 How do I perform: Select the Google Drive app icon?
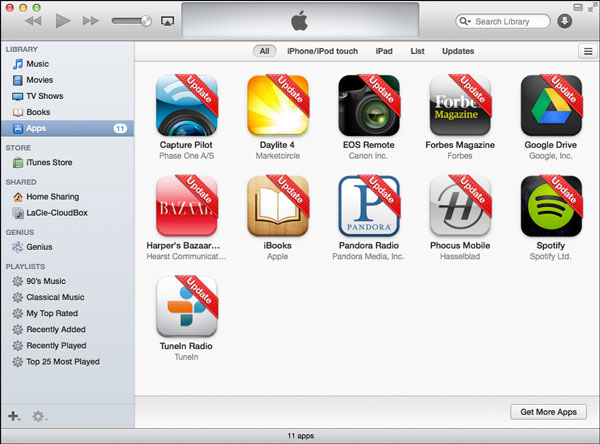551,105
